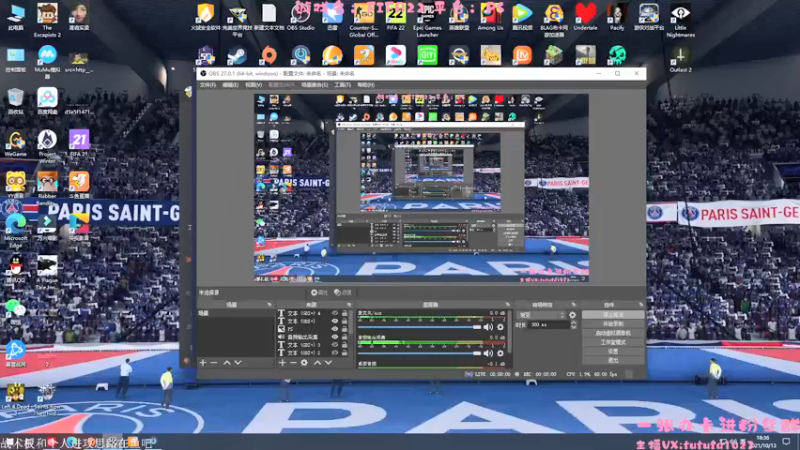Open the Origin desktop icon
Viewport: 800px width, 450px height.
[269, 55]
